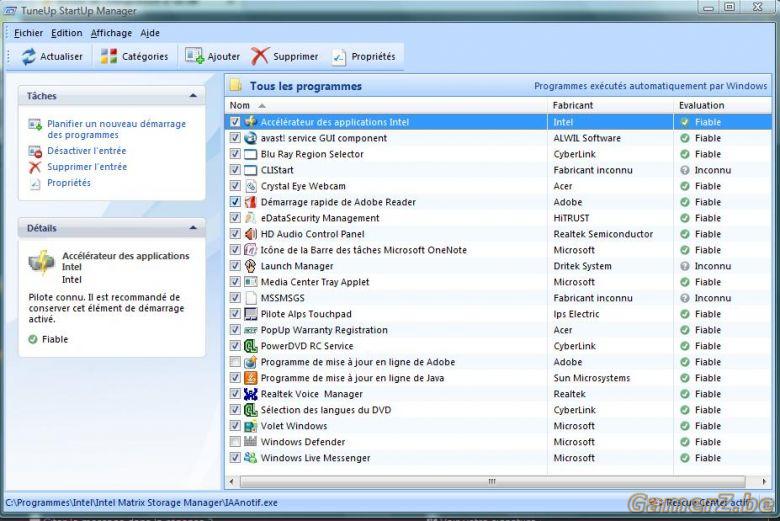Click HiTRUST manufacturer cell

(x=571, y=218)
